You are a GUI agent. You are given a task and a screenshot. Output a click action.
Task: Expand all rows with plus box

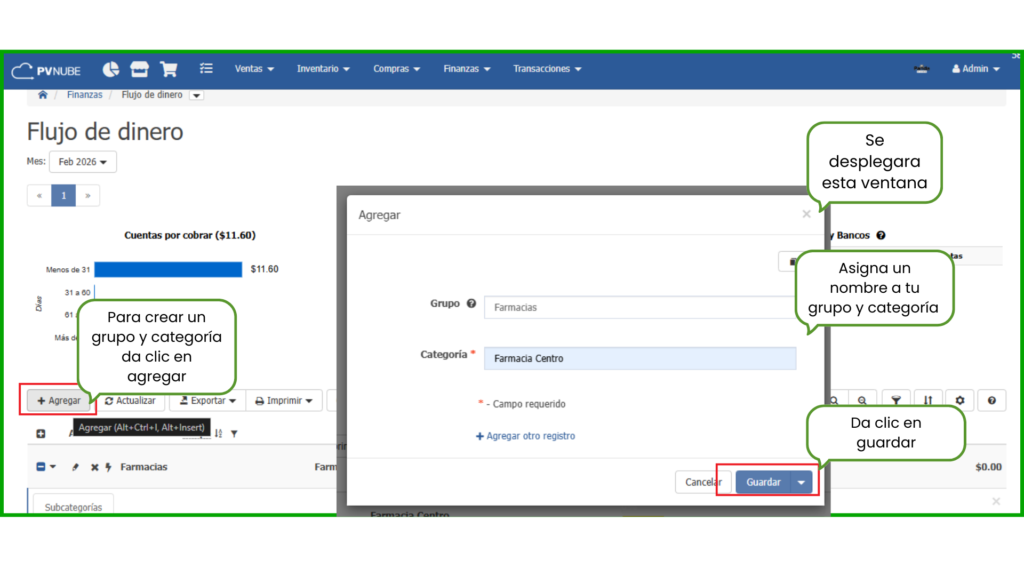[x=41, y=434]
